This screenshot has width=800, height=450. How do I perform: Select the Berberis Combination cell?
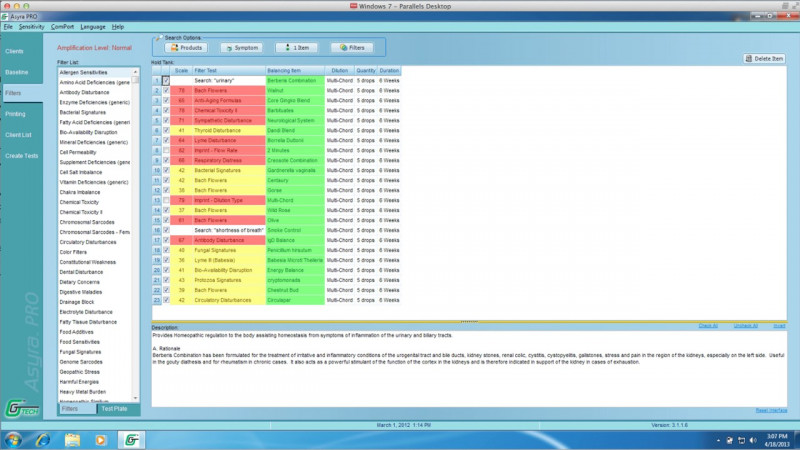(x=295, y=81)
